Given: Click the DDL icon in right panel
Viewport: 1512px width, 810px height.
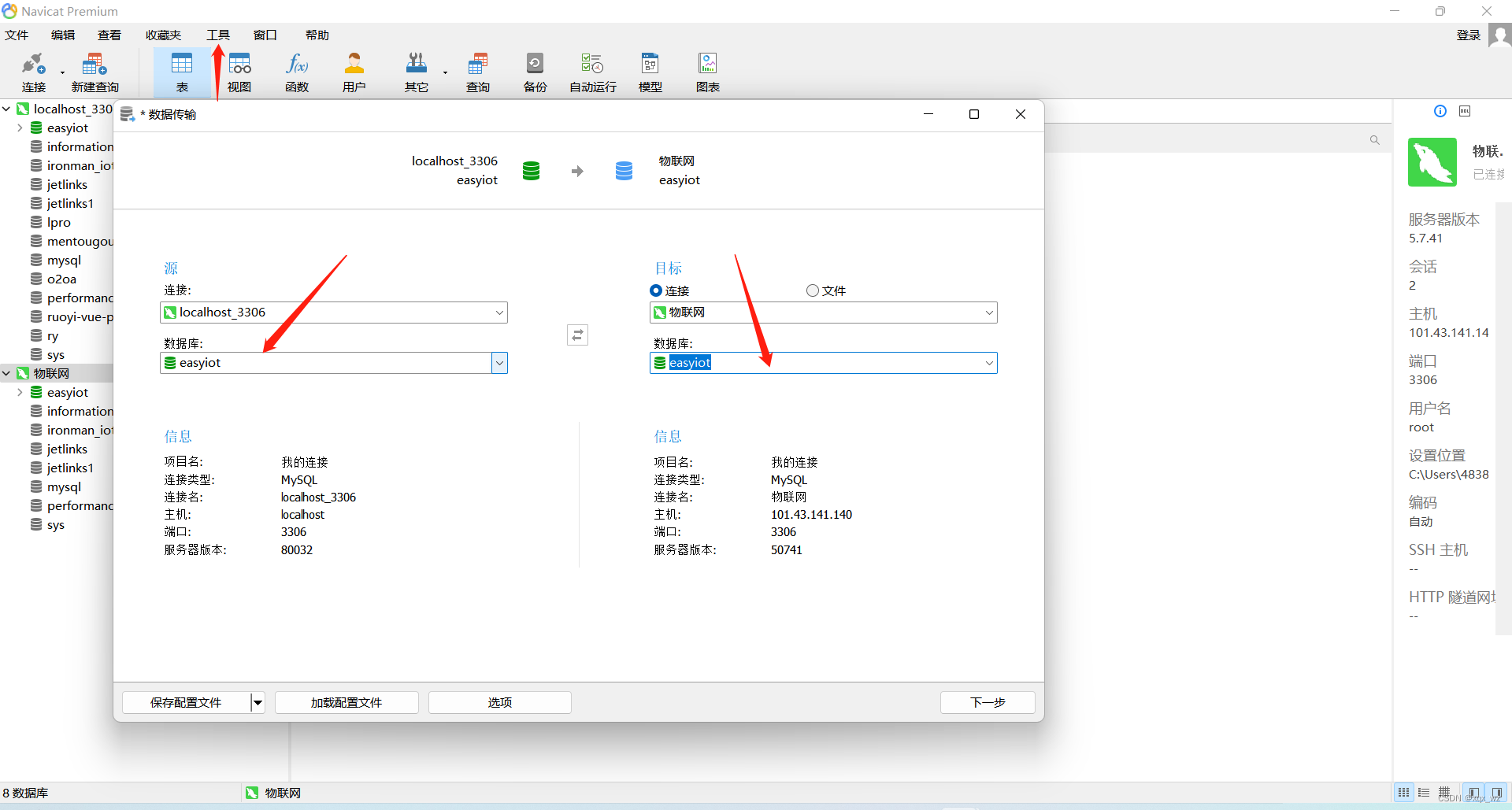Looking at the screenshot, I should click(1465, 111).
